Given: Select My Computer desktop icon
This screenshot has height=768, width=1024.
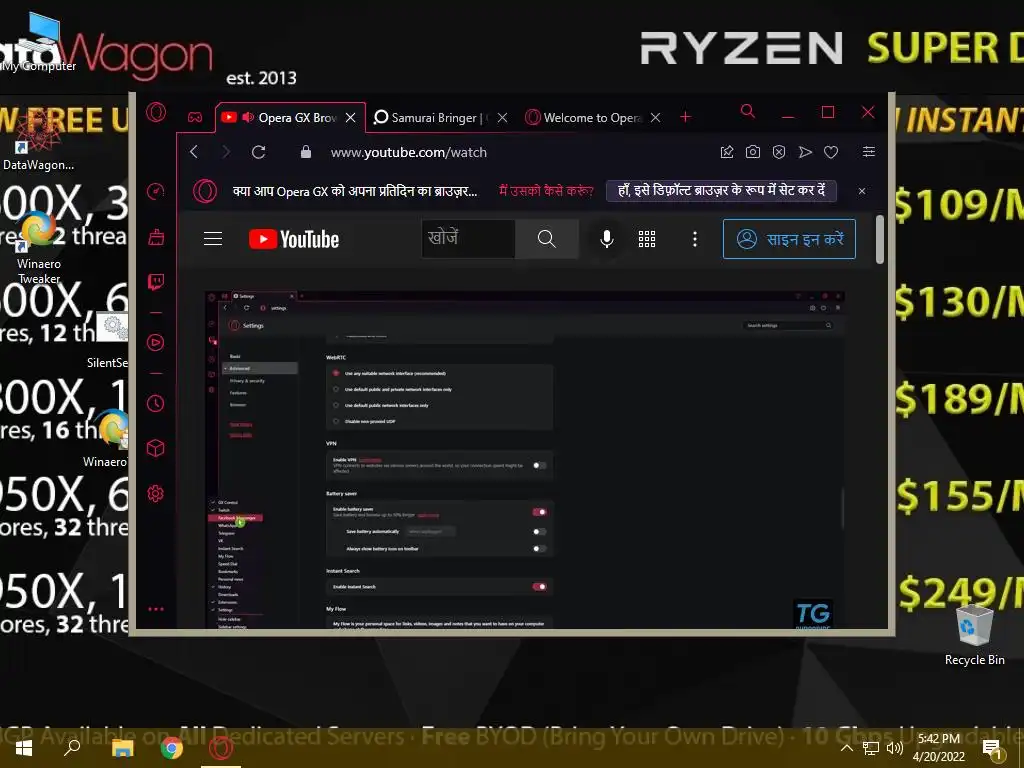Looking at the screenshot, I should 39,43.
